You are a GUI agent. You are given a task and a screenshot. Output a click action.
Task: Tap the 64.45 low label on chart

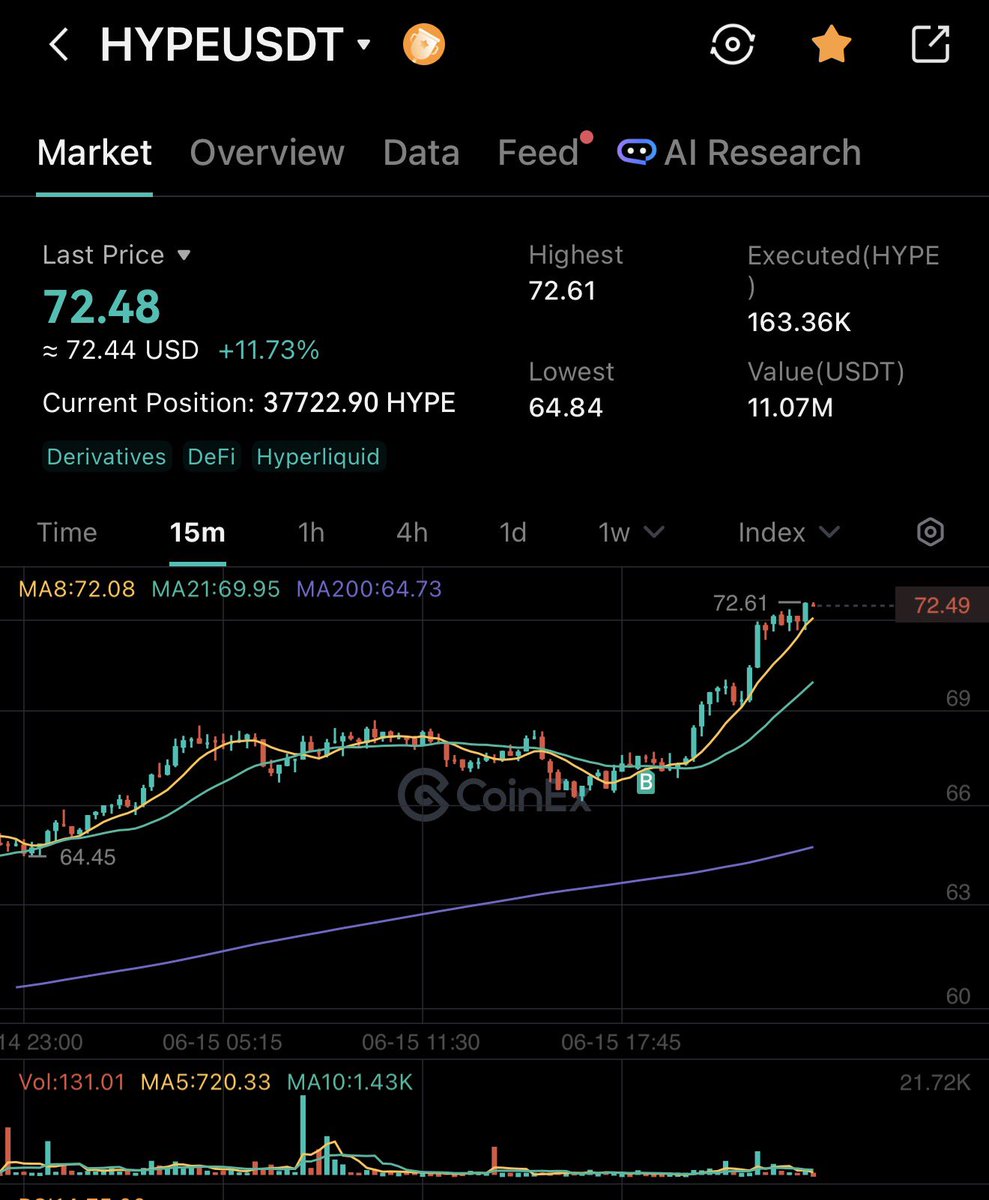88,857
